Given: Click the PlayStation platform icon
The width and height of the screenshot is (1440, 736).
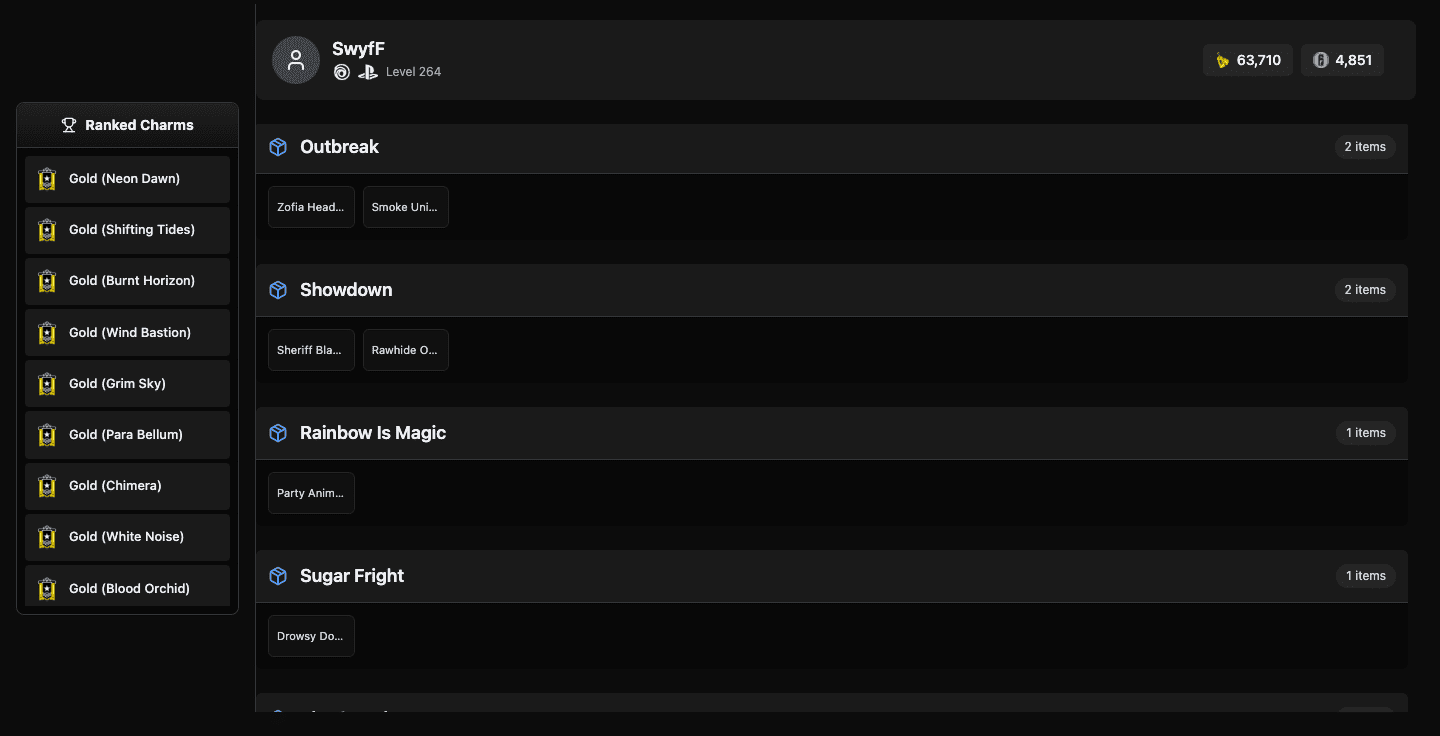Looking at the screenshot, I should point(368,72).
